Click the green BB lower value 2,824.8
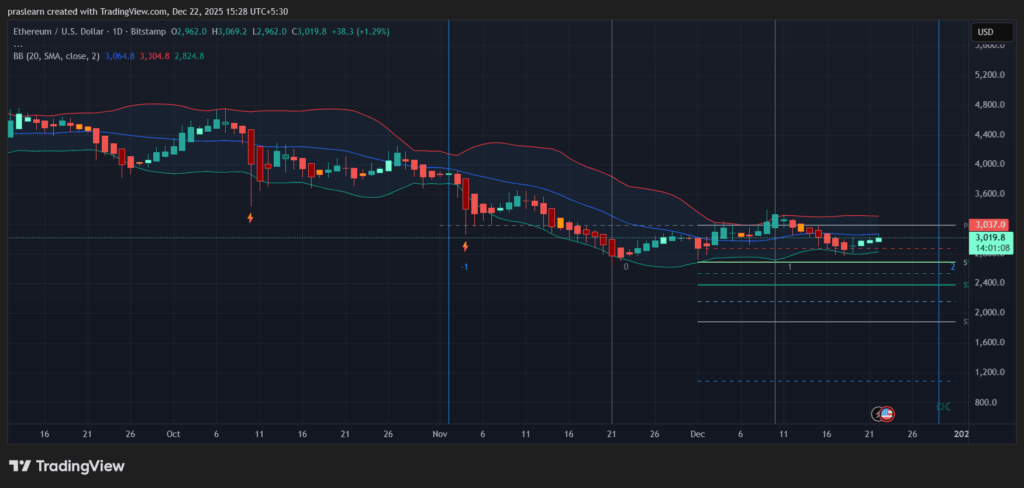The height and width of the screenshot is (488, 1024). [189, 56]
